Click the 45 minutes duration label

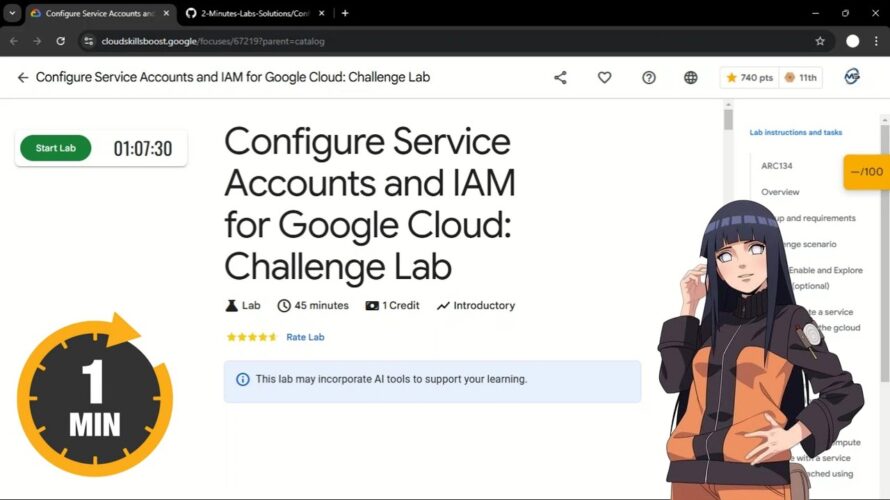pyautogui.click(x=321, y=305)
